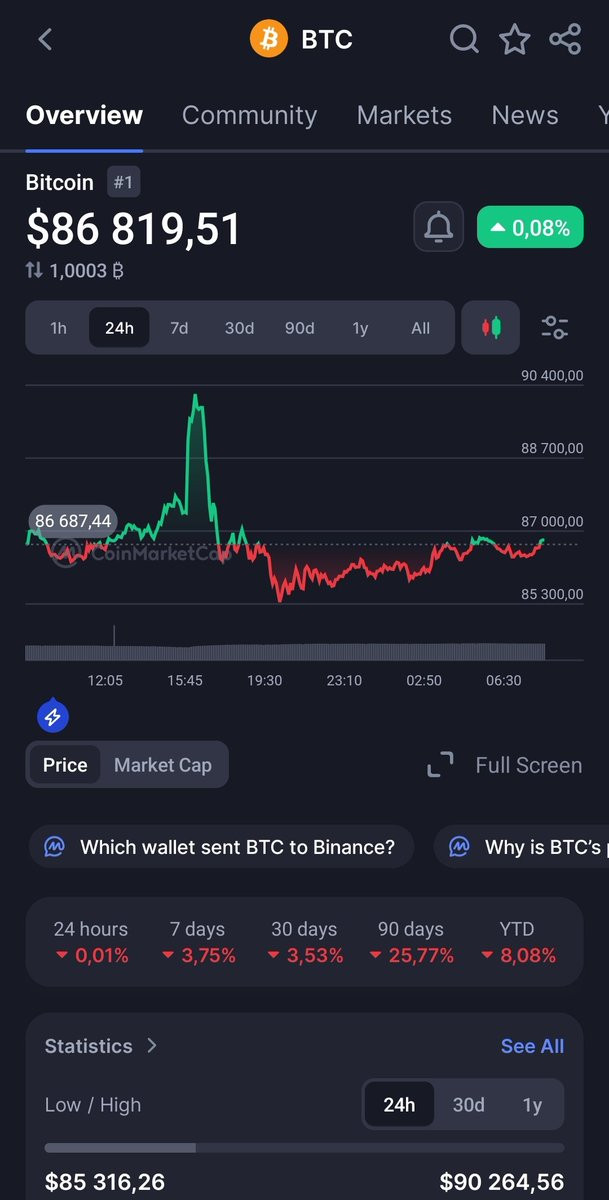609x1200 pixels.
Task: Select the 1y Low / High range
Action: pyautogui.click(x=532, y=1105)
